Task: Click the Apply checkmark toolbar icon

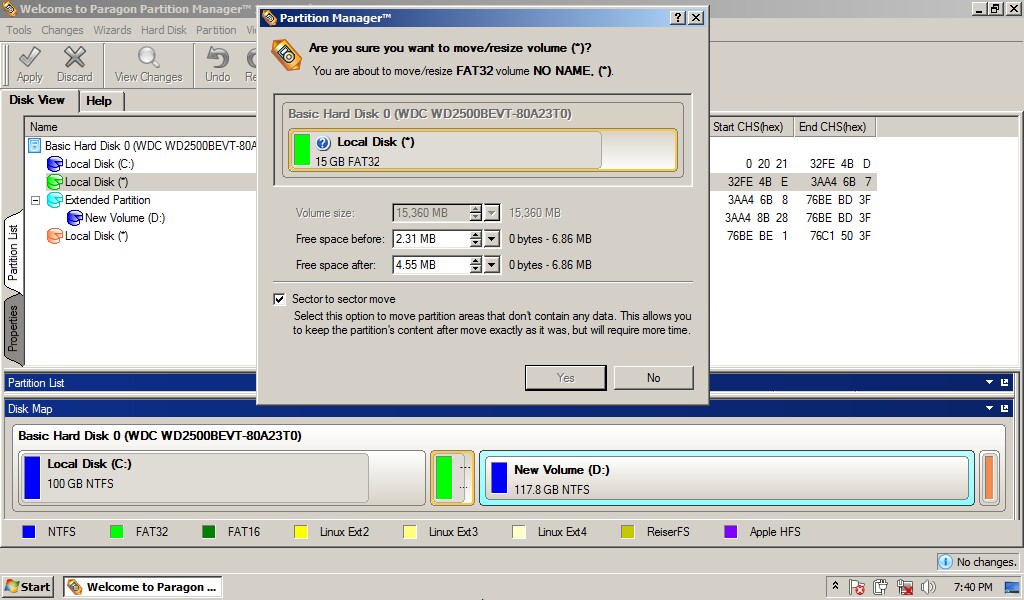Action: point(29,57)
